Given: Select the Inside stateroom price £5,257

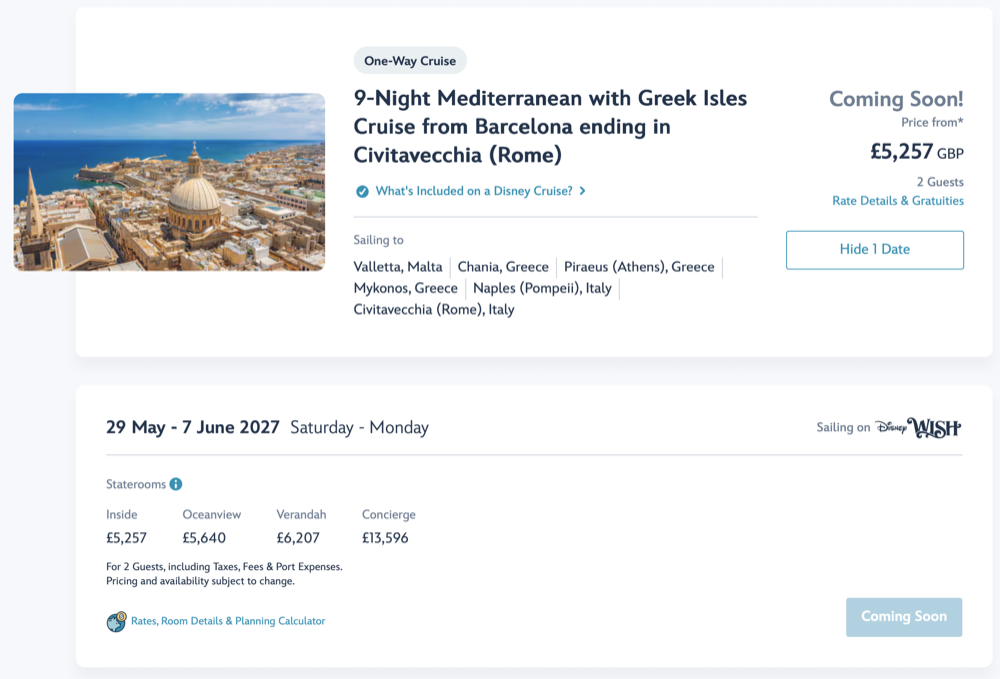Looking at the screenshot, I should pyautogui.click(x=126, y=538).
